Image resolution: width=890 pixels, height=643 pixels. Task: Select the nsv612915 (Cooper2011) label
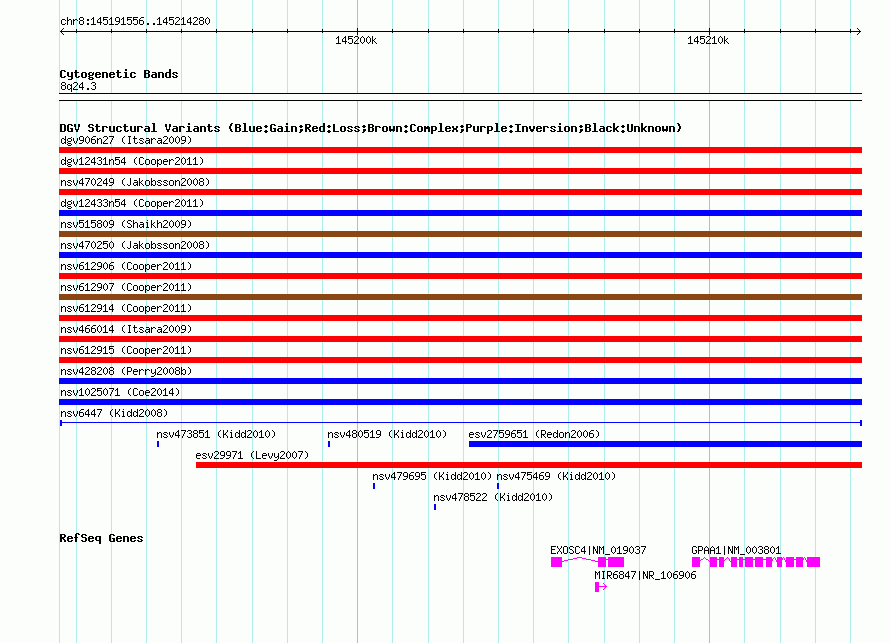pyautogui.click(x=126, y=350)
